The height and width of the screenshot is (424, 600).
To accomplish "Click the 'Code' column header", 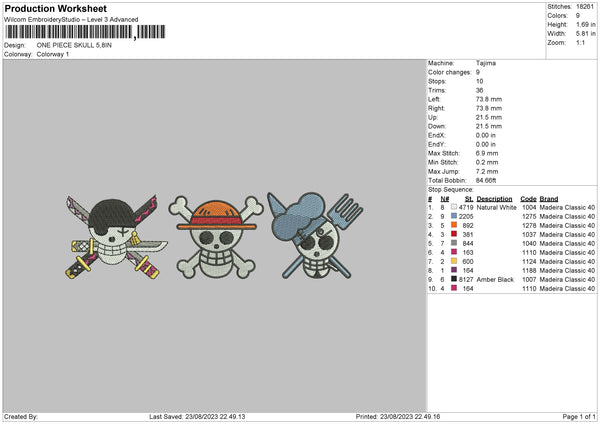I will [528, 199].
